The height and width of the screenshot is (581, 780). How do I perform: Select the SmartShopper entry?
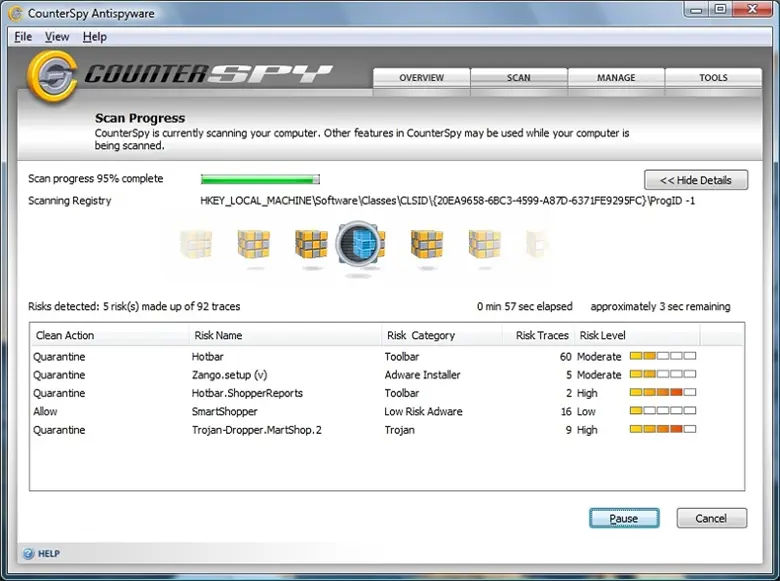pos(224,411)
